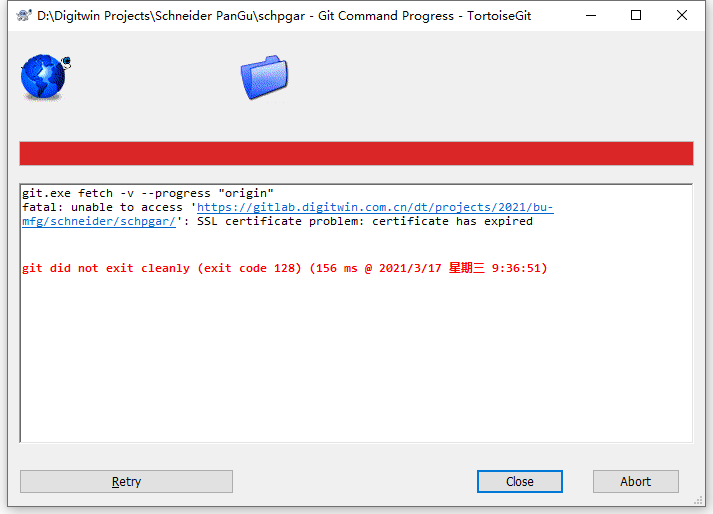Open the mfg/schneider/schpgar/ link portion
The width and height of the screenshot is (713, 514).
click(99, 221)
